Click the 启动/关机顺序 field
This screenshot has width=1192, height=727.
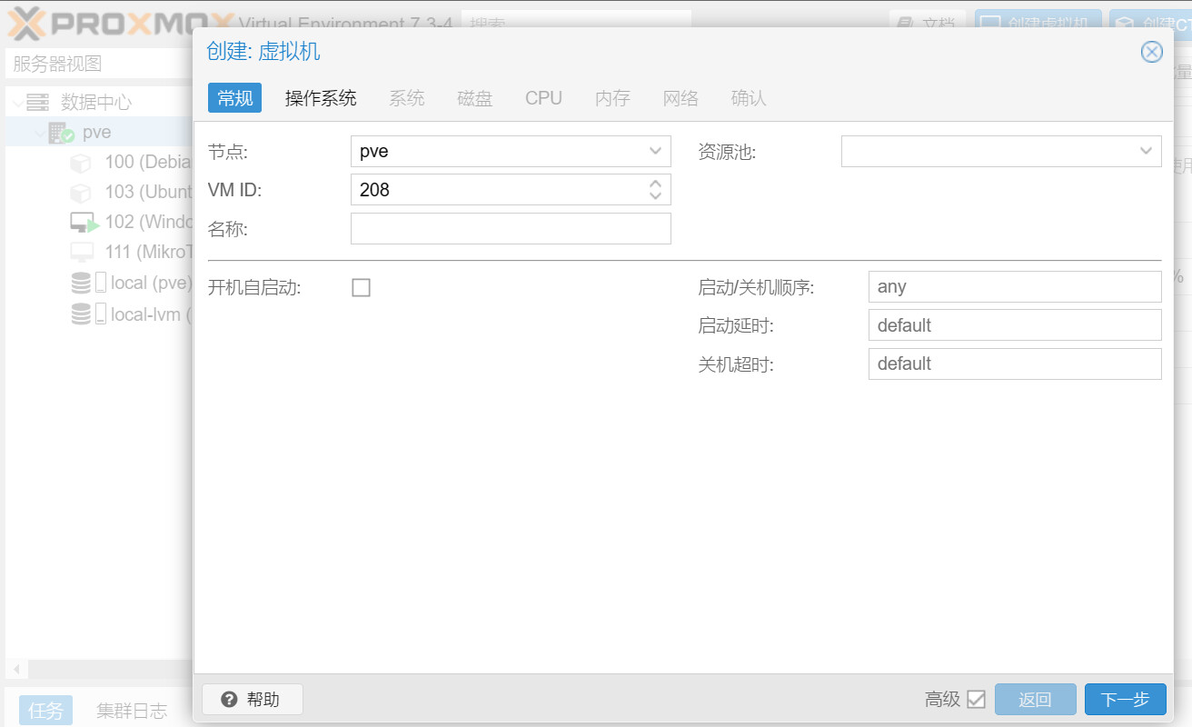(1015, 287)
